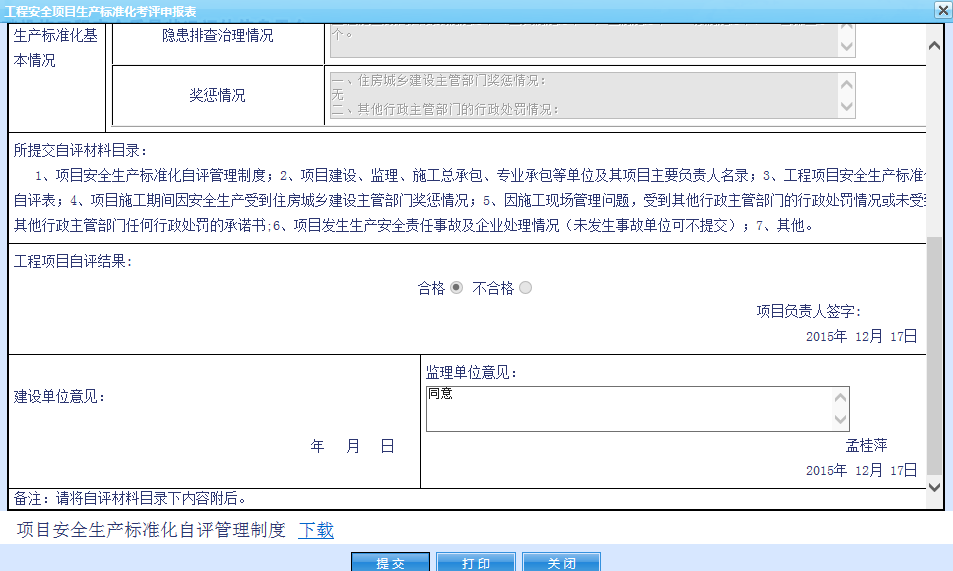The height and width of the screenshot is (571, 953).
Task: Click the main vertical scrollbar thumb
Action: (x=935, y=355)
